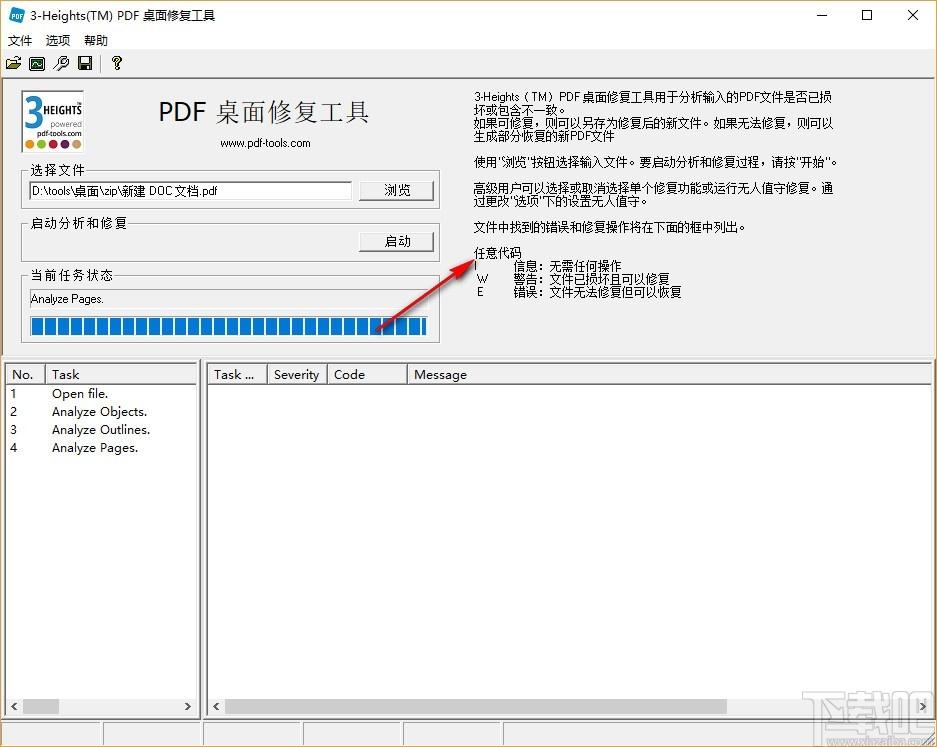Open the 帮助 menu

point(96,40)
